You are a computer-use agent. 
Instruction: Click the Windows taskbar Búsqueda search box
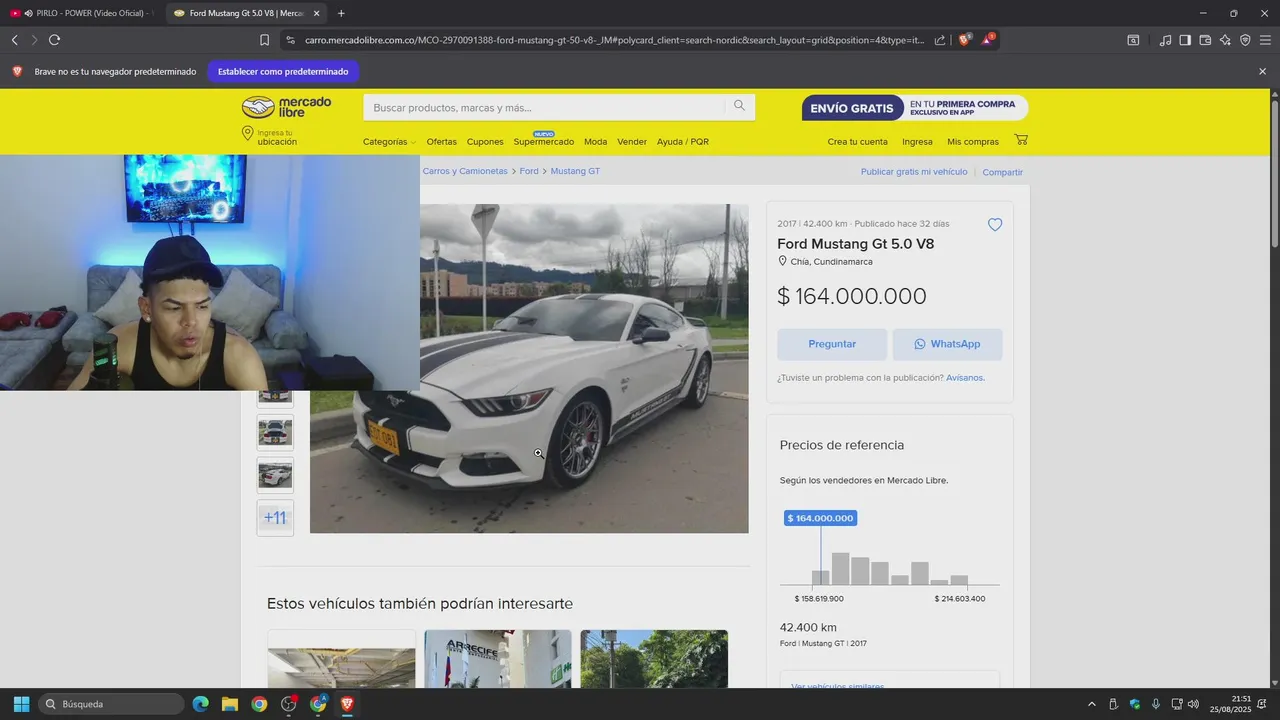pos(111,704)
